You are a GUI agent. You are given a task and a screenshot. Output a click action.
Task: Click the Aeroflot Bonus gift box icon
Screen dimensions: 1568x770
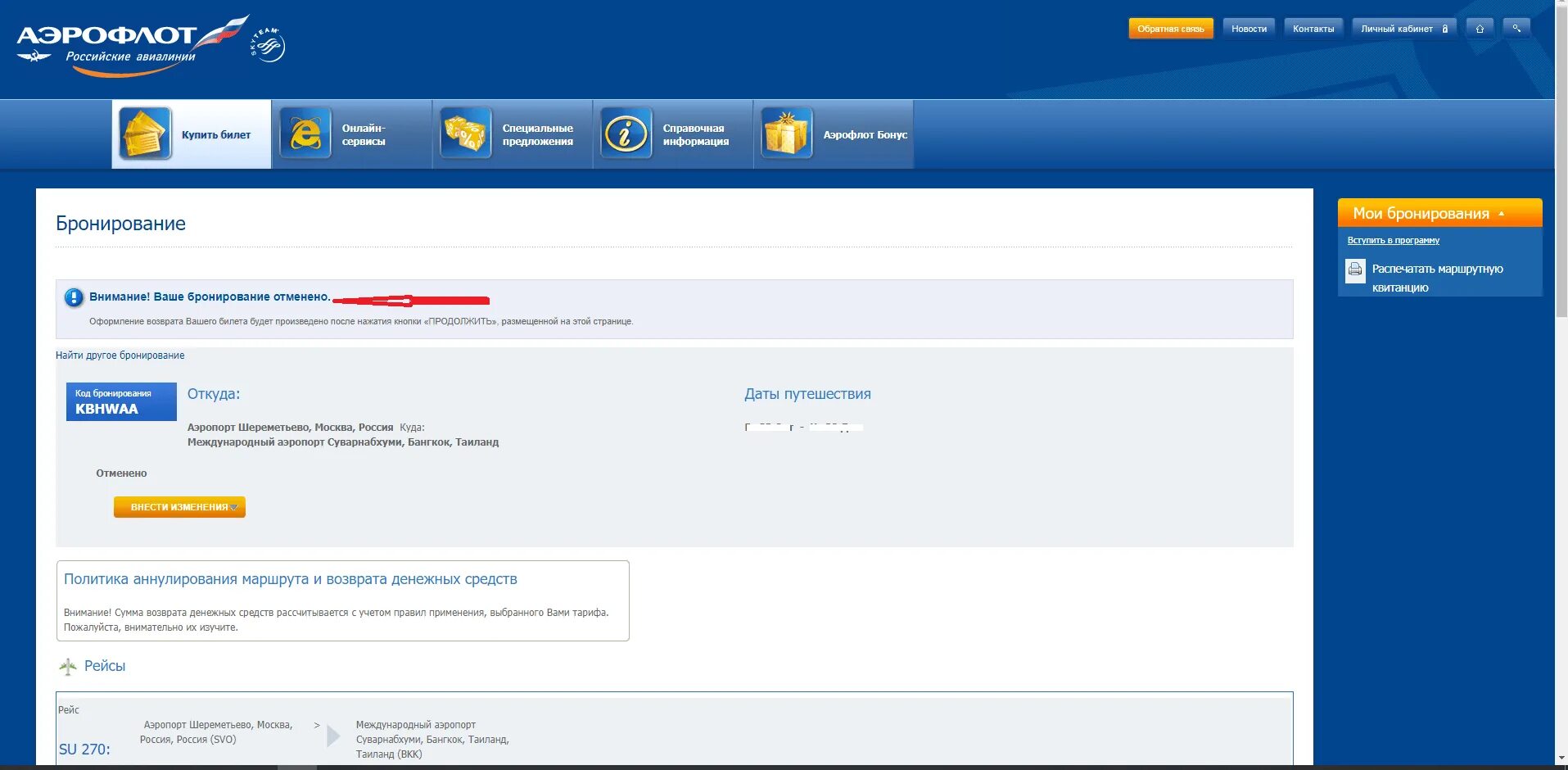point(787,134)
